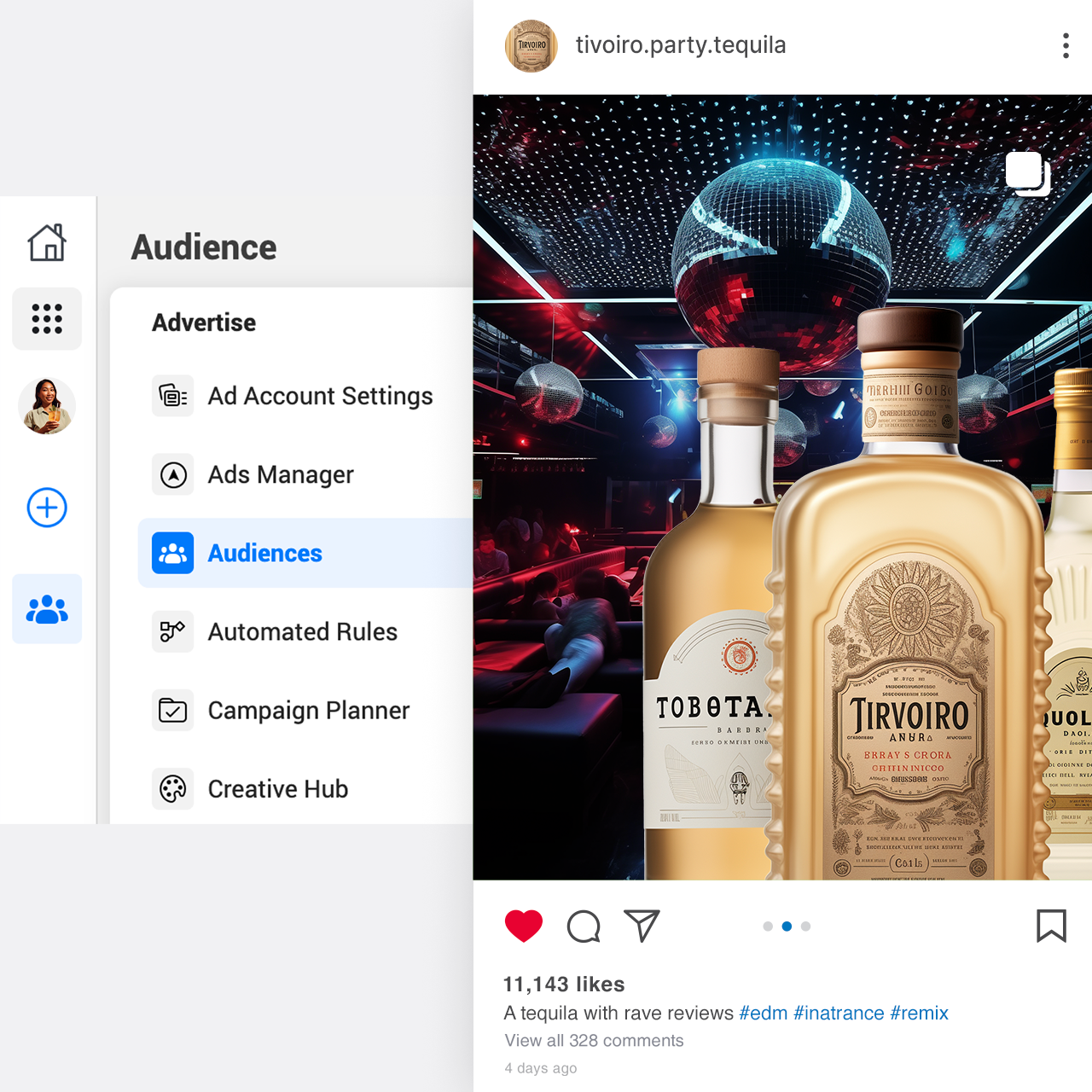
Task: Click the tivoiro.party.tequila username
Action: coord(681,45)
